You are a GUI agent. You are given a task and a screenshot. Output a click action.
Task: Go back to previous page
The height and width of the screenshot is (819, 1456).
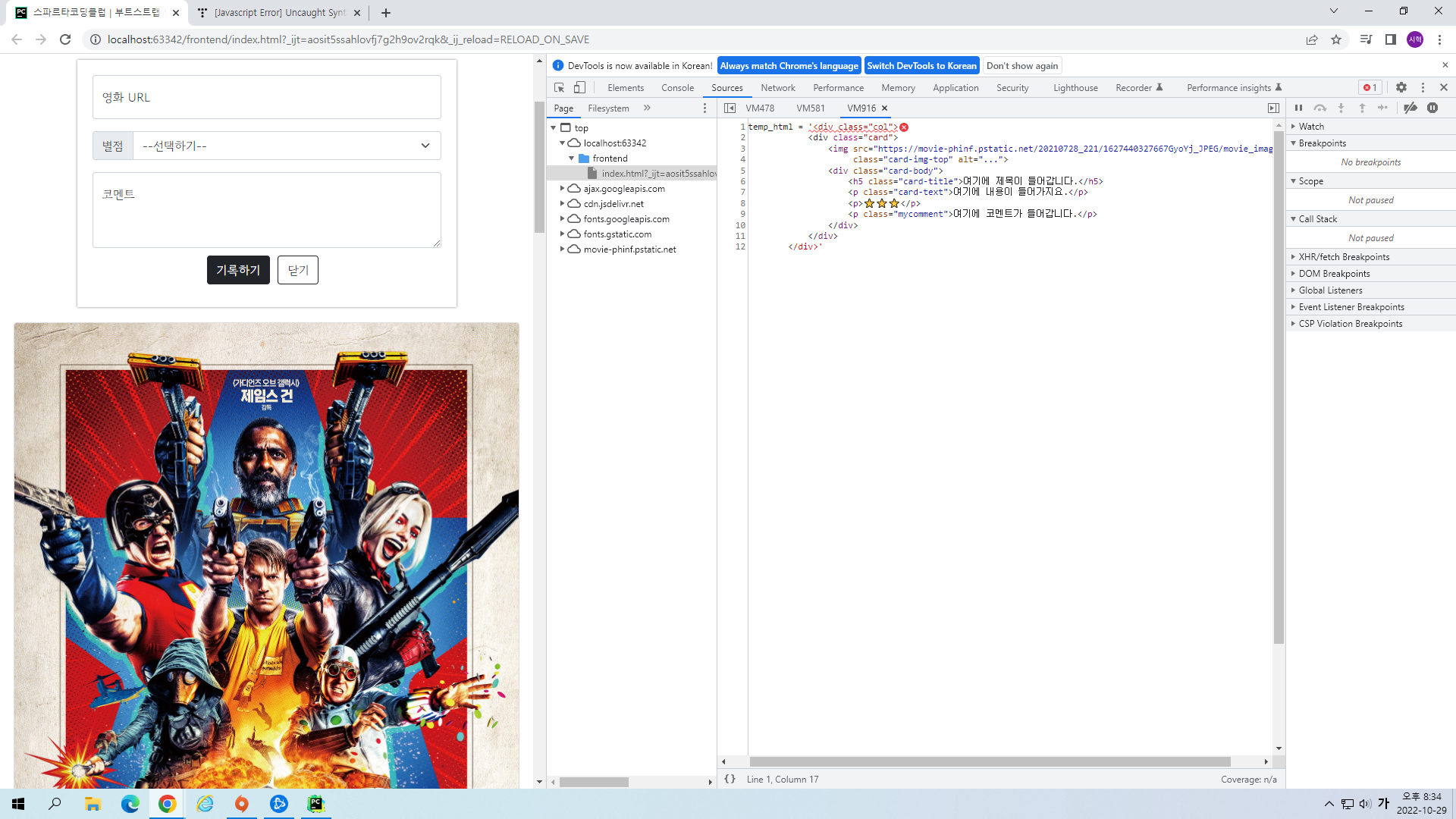[x=17, y=39]
